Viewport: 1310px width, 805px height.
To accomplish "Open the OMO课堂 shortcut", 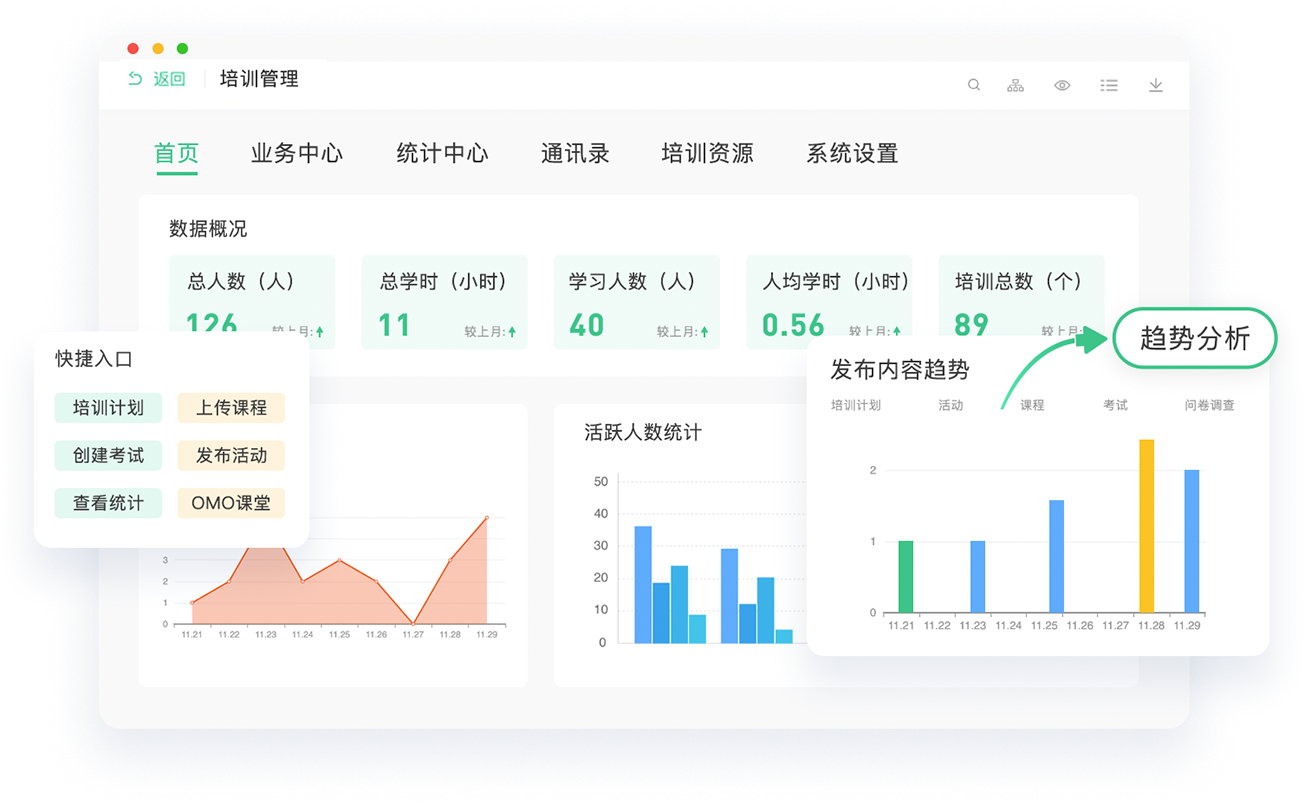I will tap(231, 503).
